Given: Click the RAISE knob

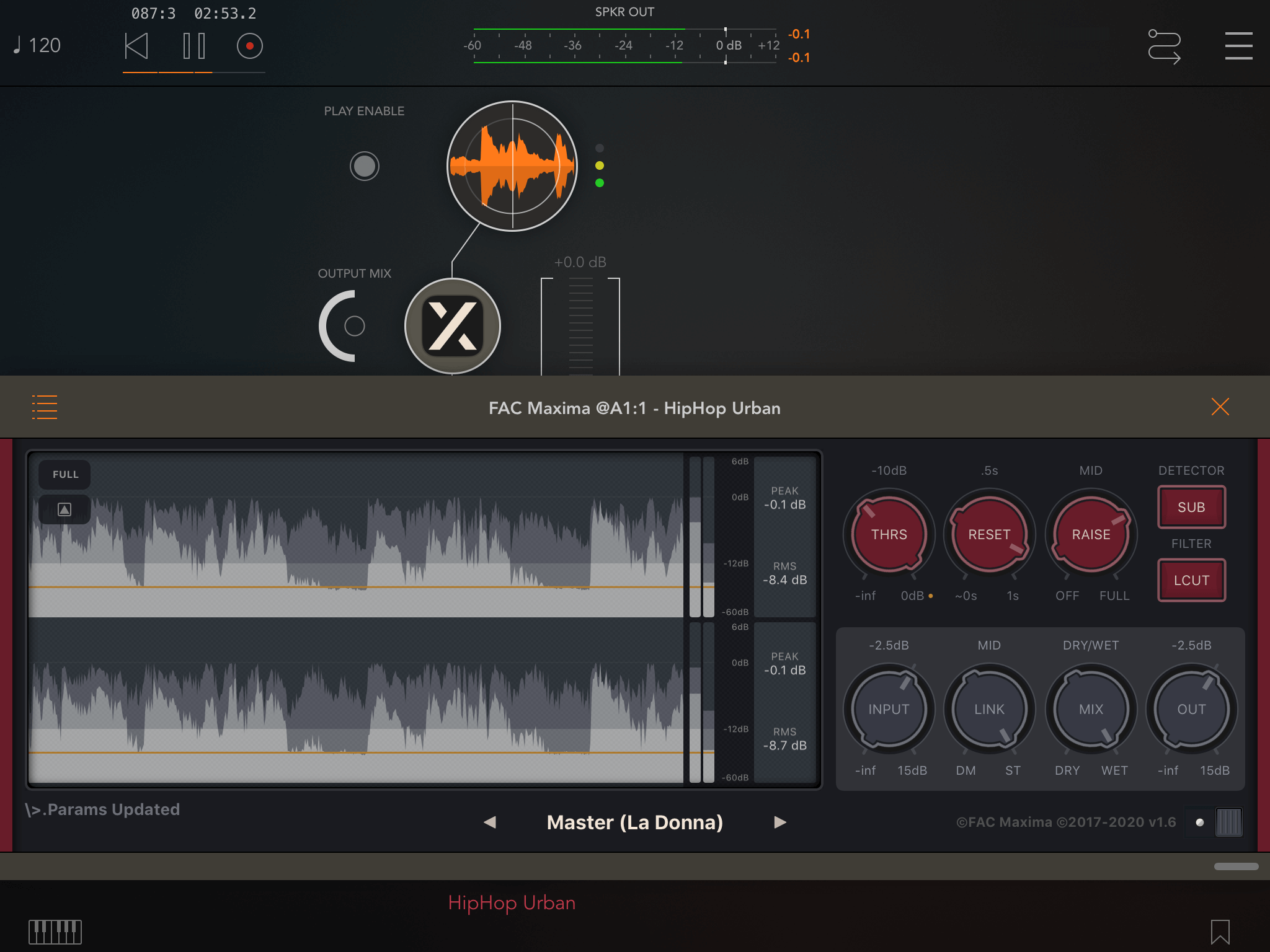Looking at the screenshot, I should click(x=1091, y=534).
